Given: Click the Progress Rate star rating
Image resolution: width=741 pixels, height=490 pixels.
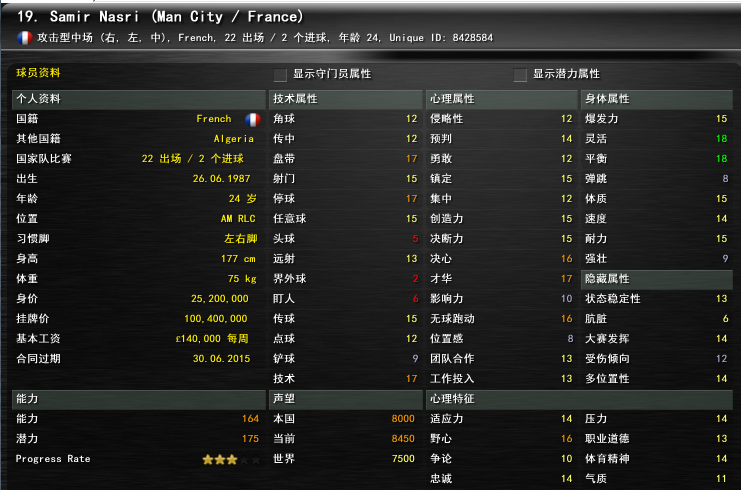Looking at the screenshot, I should point(231,459).
